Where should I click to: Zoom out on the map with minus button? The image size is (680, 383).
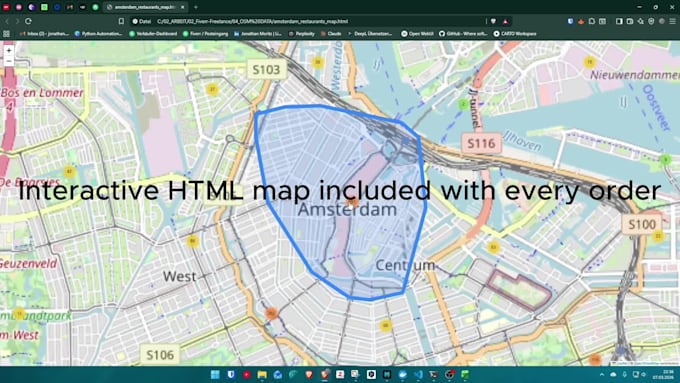9,61
